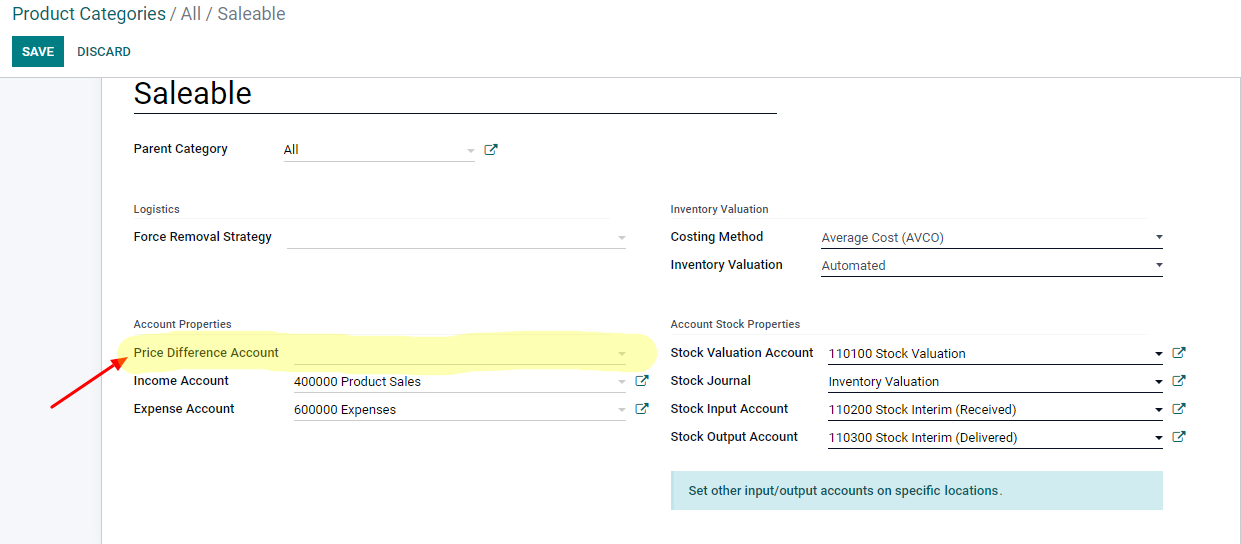Open external link for Expense Account

point(642,409)
